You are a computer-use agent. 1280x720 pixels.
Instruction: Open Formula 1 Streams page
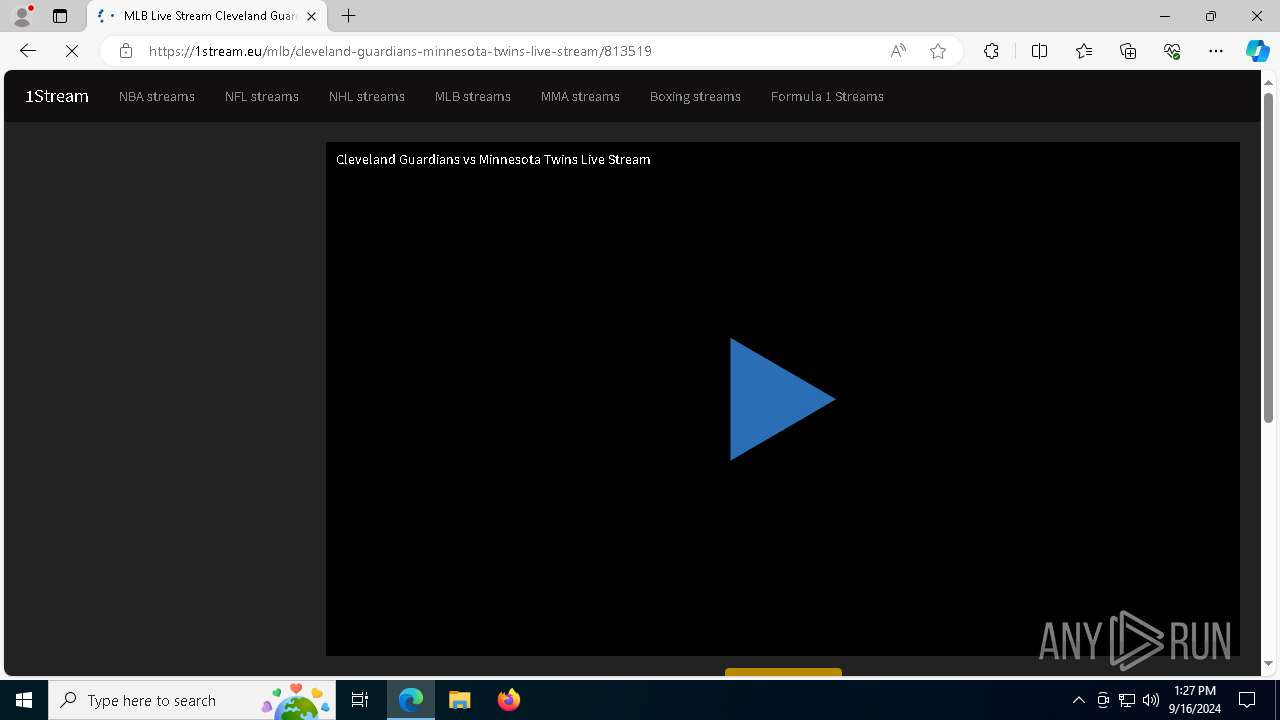click(x=827, y=97)
